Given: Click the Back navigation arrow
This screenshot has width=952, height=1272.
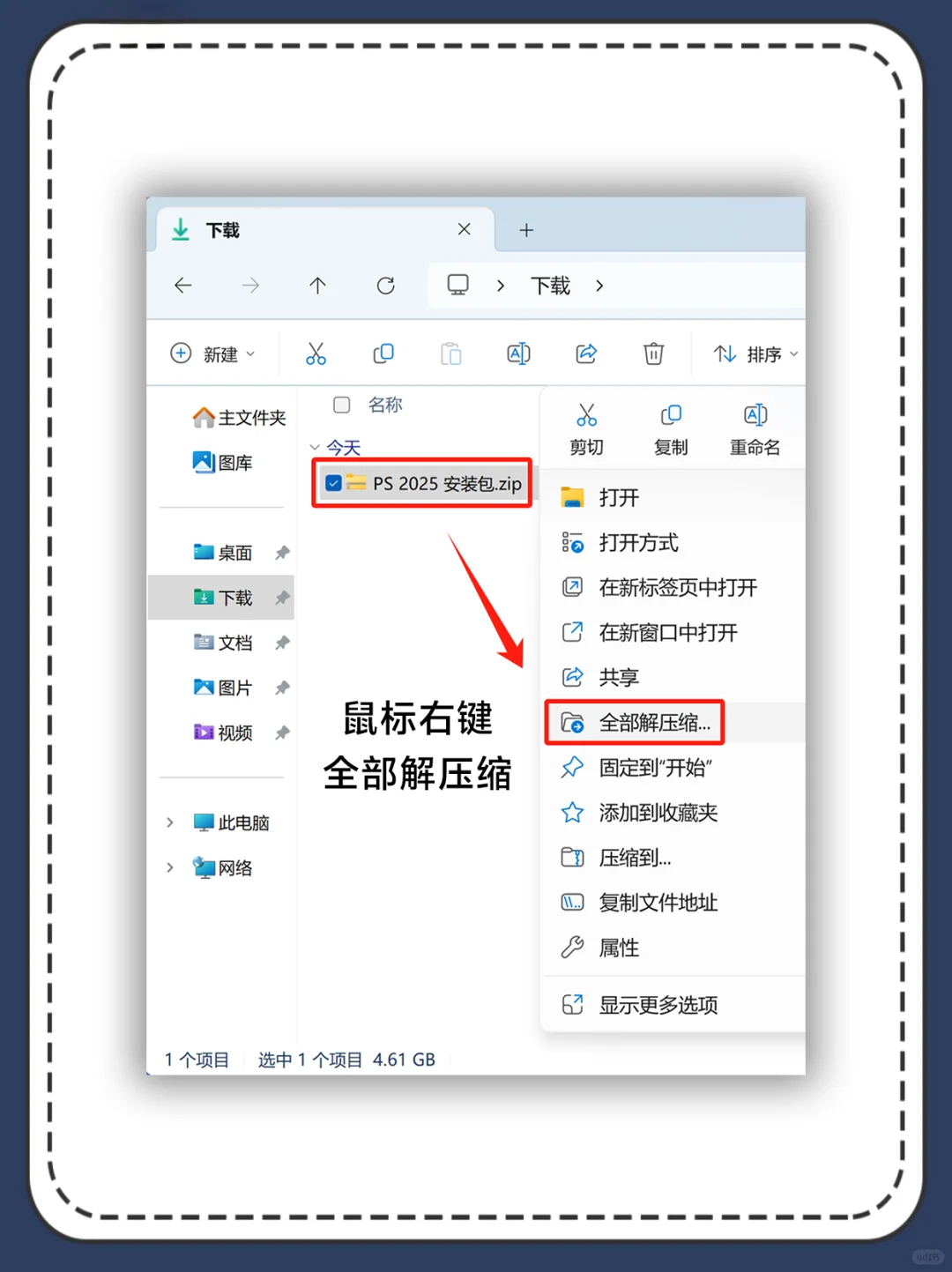Looking at the screenshot, I should (182, 286).
